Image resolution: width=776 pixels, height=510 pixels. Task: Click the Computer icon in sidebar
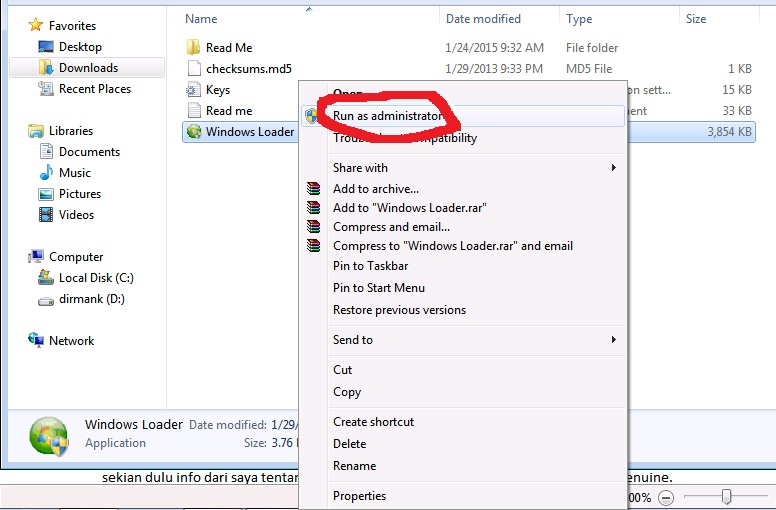click(x=36, y=256)
